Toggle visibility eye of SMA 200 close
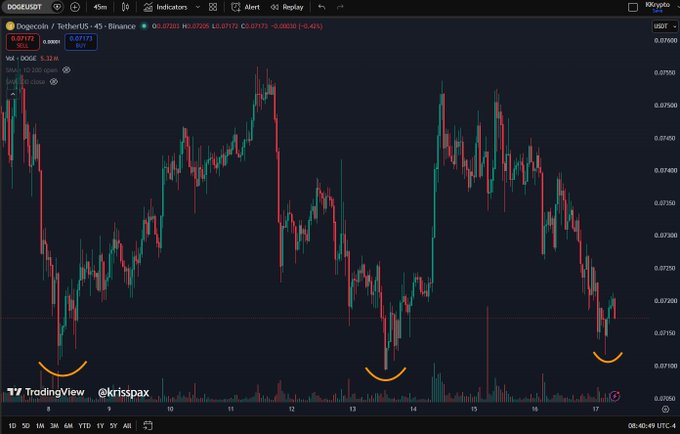 [x=54, y=82]
